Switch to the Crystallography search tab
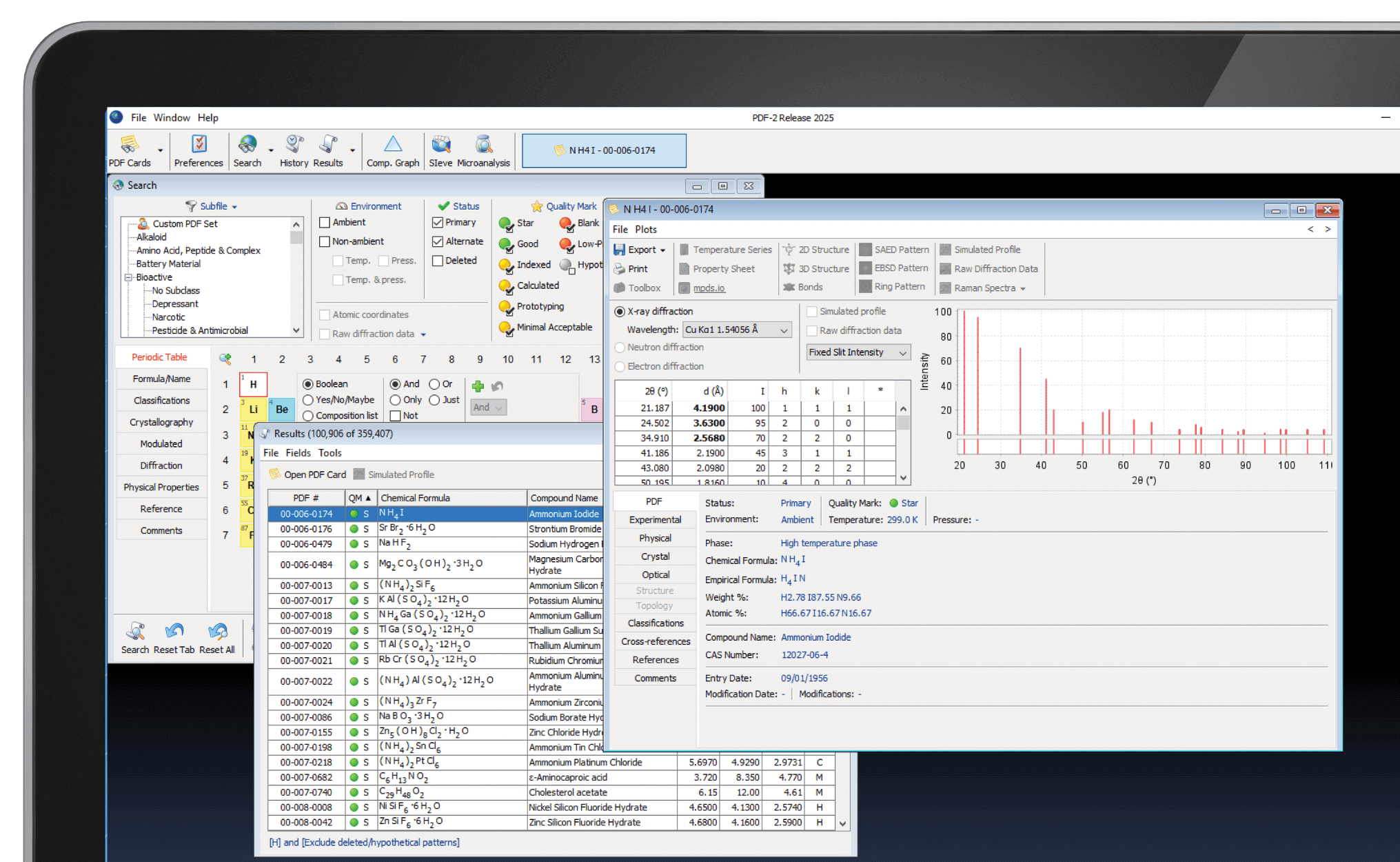1400x862 pixels. [x=161, y=422]
